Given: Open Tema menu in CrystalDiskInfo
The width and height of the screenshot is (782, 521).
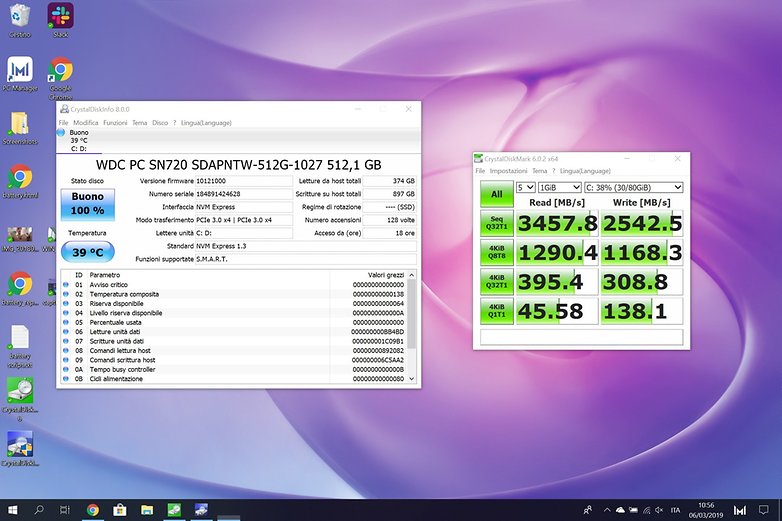Looking at the screenshot, I should [x=140, y=123].
